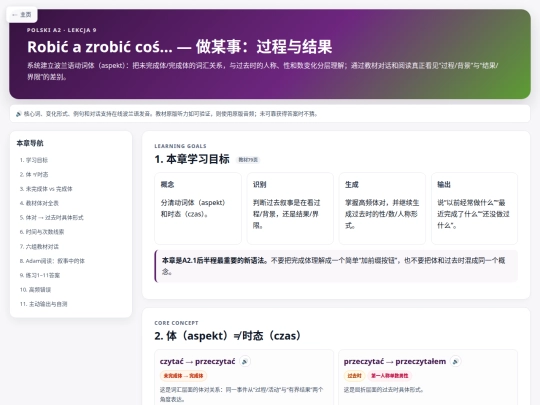
Task: Go back via the 主页 button
Action: [22, 15]
